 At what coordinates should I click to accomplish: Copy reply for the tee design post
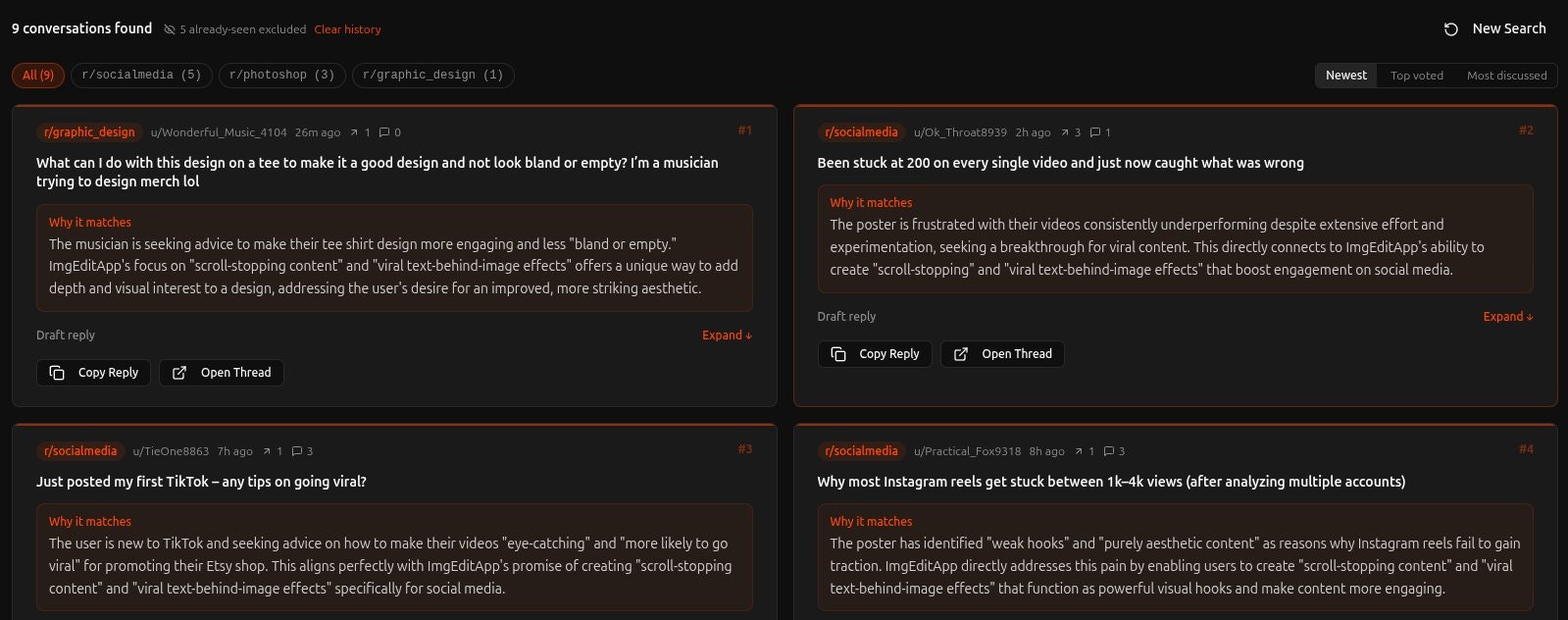94,373
